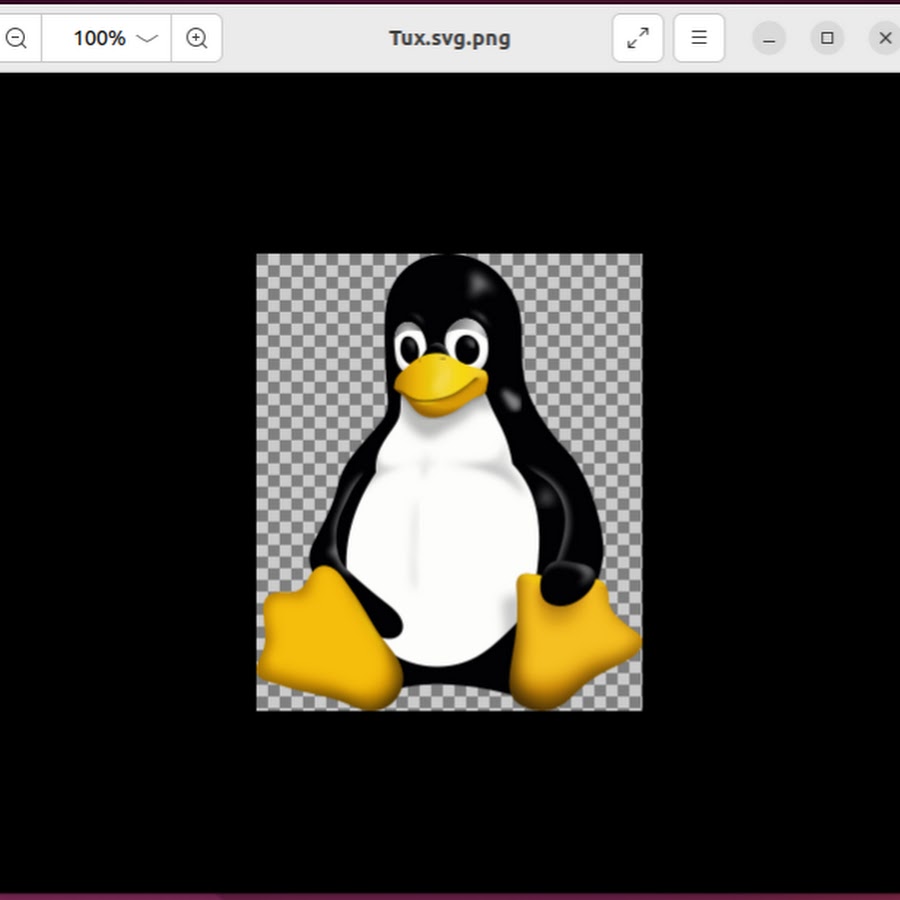Enter fullscreen with the expand arrows button
900x900 pixels.
click(638, 38)
